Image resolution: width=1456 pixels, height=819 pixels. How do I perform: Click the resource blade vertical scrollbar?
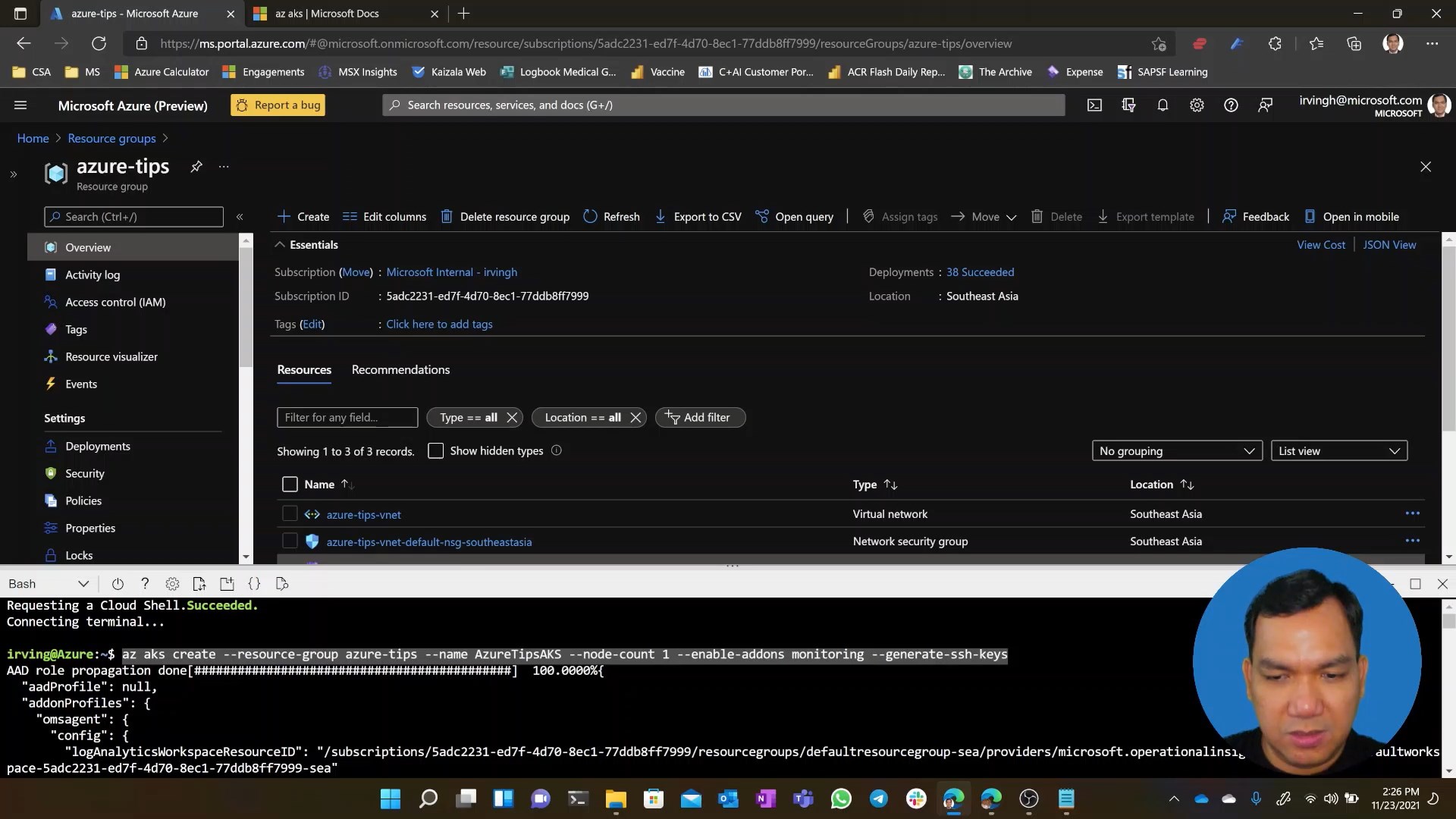point(1449,337)
